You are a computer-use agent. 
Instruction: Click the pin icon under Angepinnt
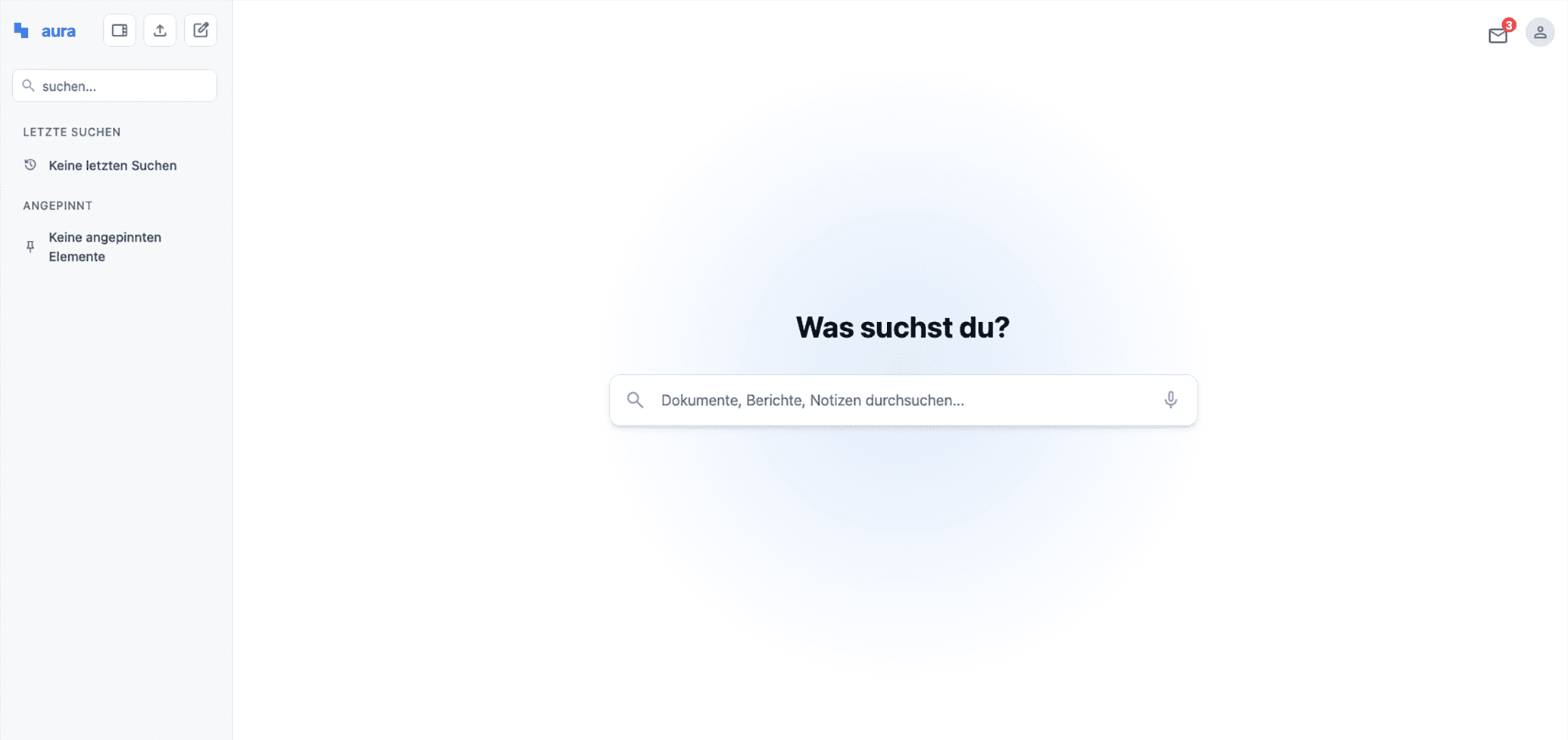(30, 247)
